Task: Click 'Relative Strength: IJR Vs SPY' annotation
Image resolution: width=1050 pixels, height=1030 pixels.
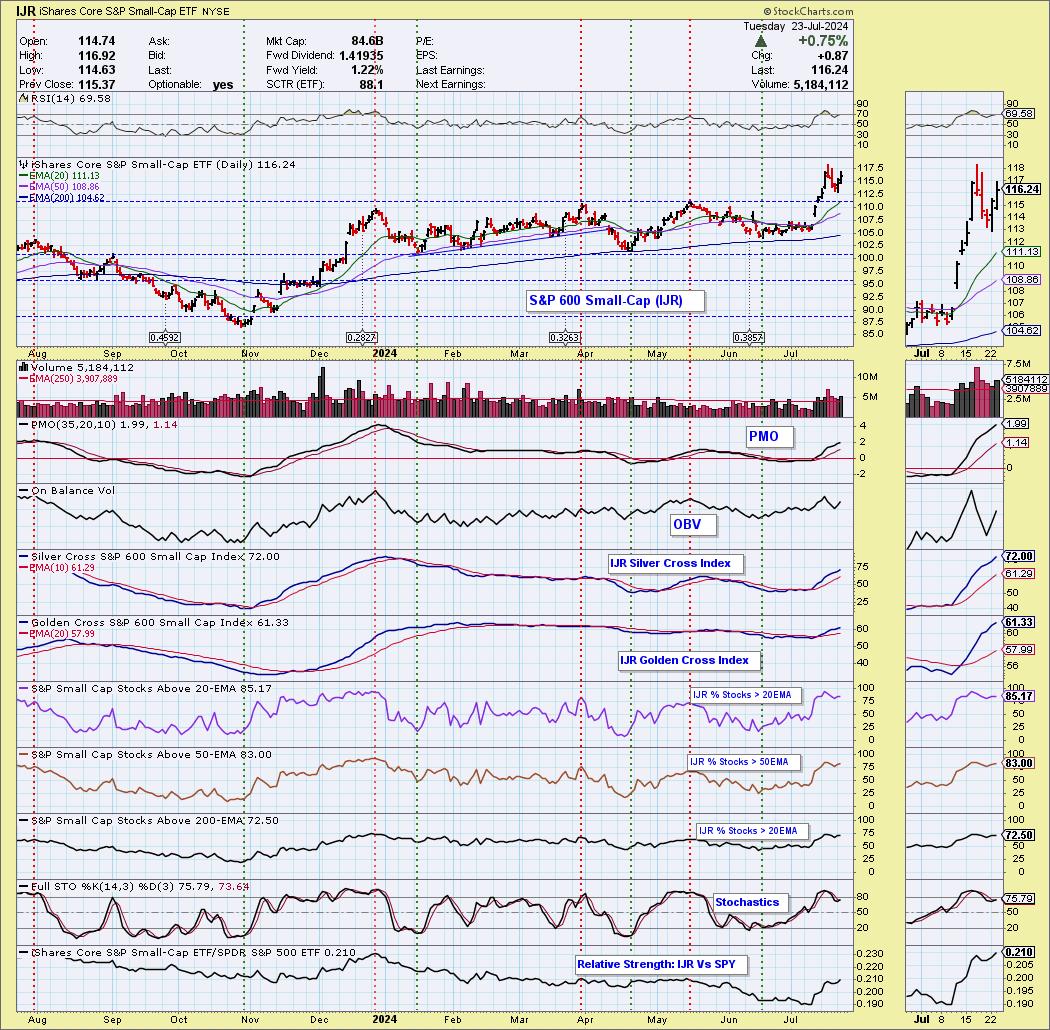Action: pos(661,964)
